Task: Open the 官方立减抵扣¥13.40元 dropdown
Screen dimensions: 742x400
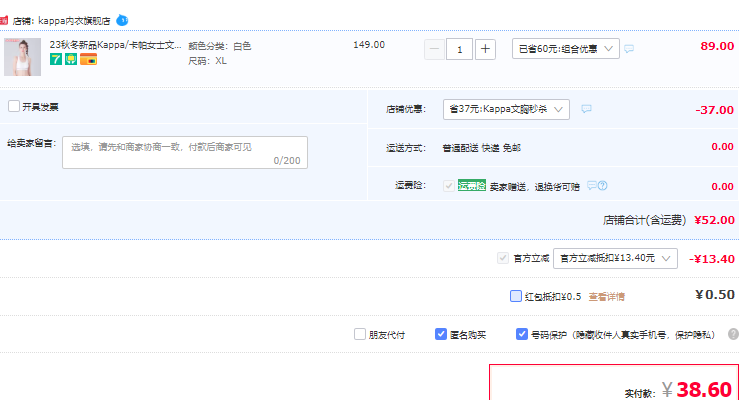Action: [615, 258]
